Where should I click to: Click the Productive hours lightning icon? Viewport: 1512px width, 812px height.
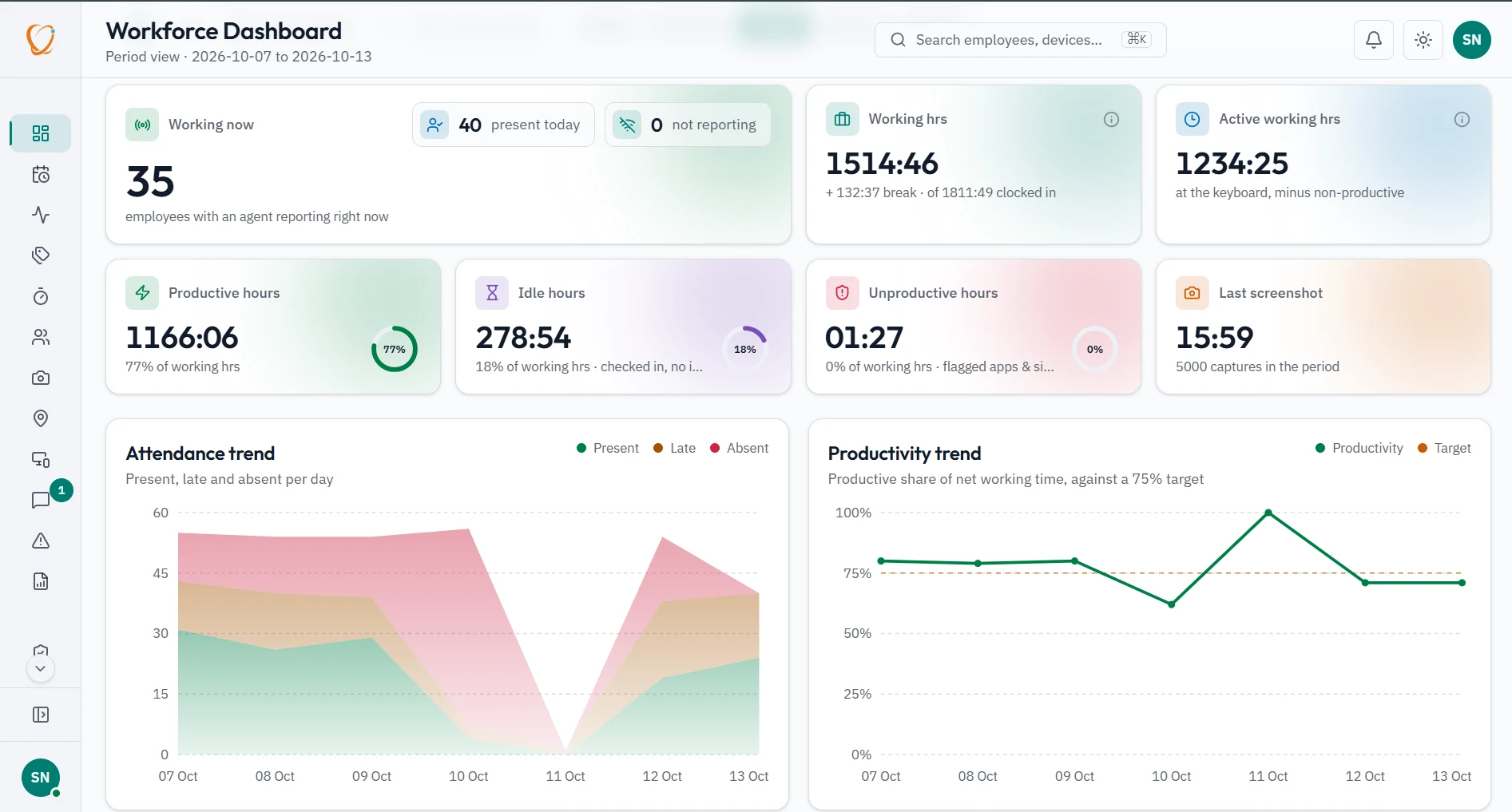142,293
